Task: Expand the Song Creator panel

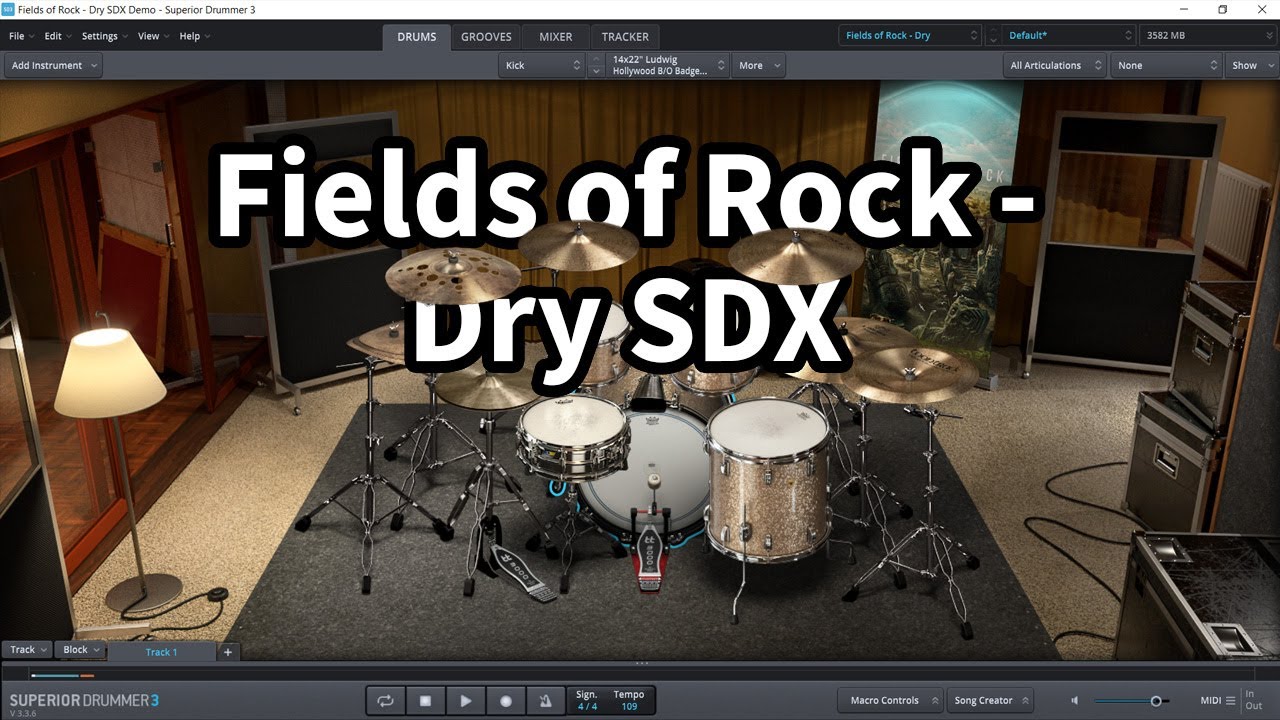Action: 990,701
